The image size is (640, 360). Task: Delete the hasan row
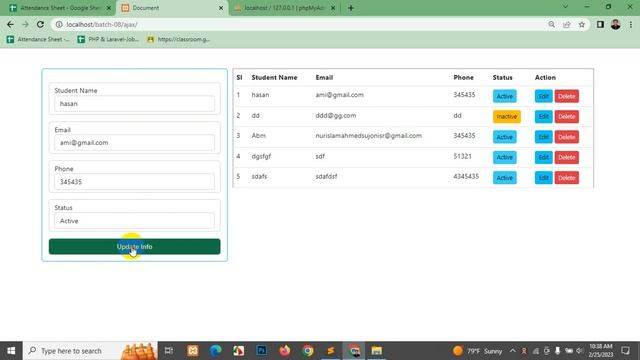pyautogui.click(x=567, y=96)
